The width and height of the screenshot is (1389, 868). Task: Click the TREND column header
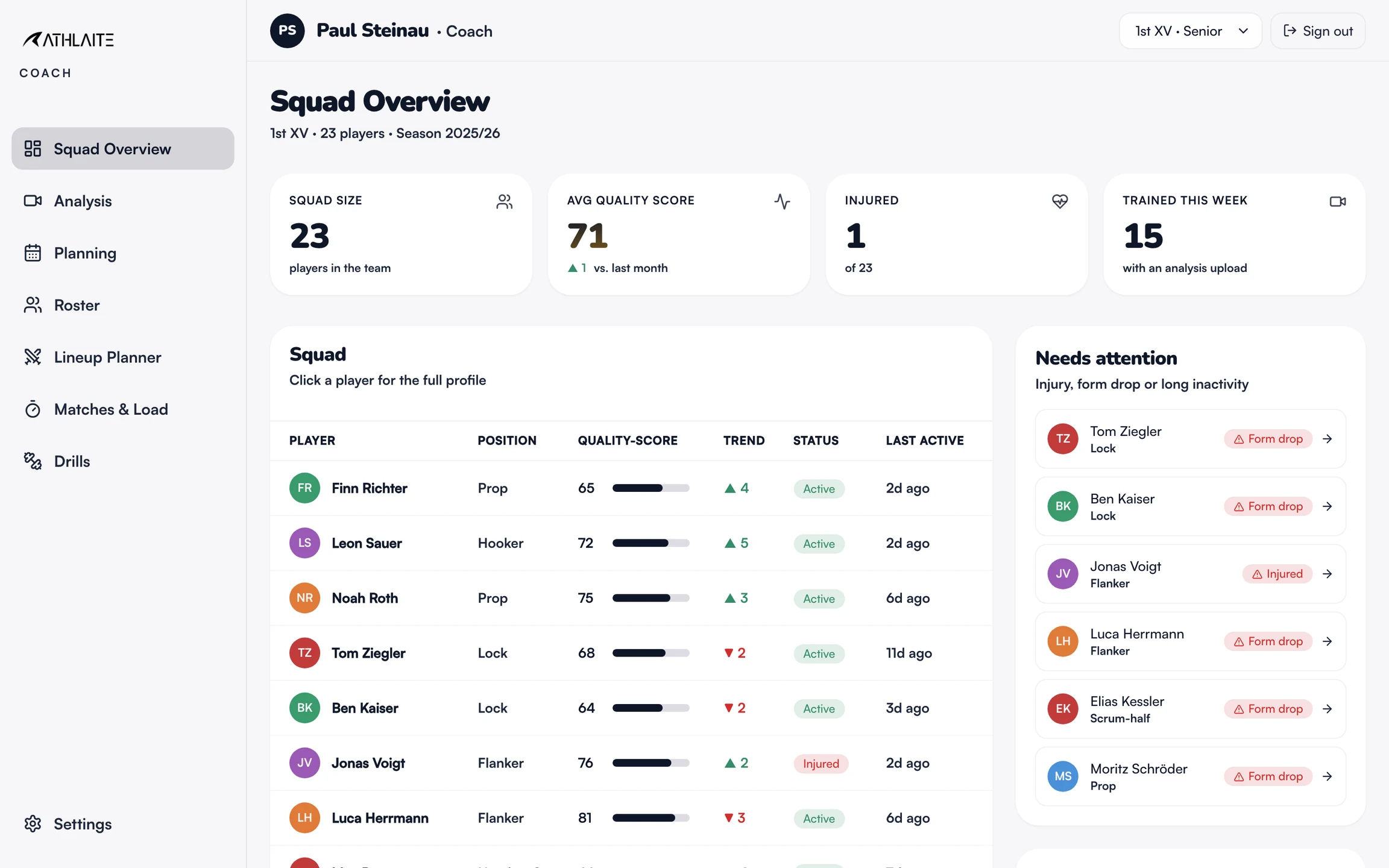click(744, 441)
